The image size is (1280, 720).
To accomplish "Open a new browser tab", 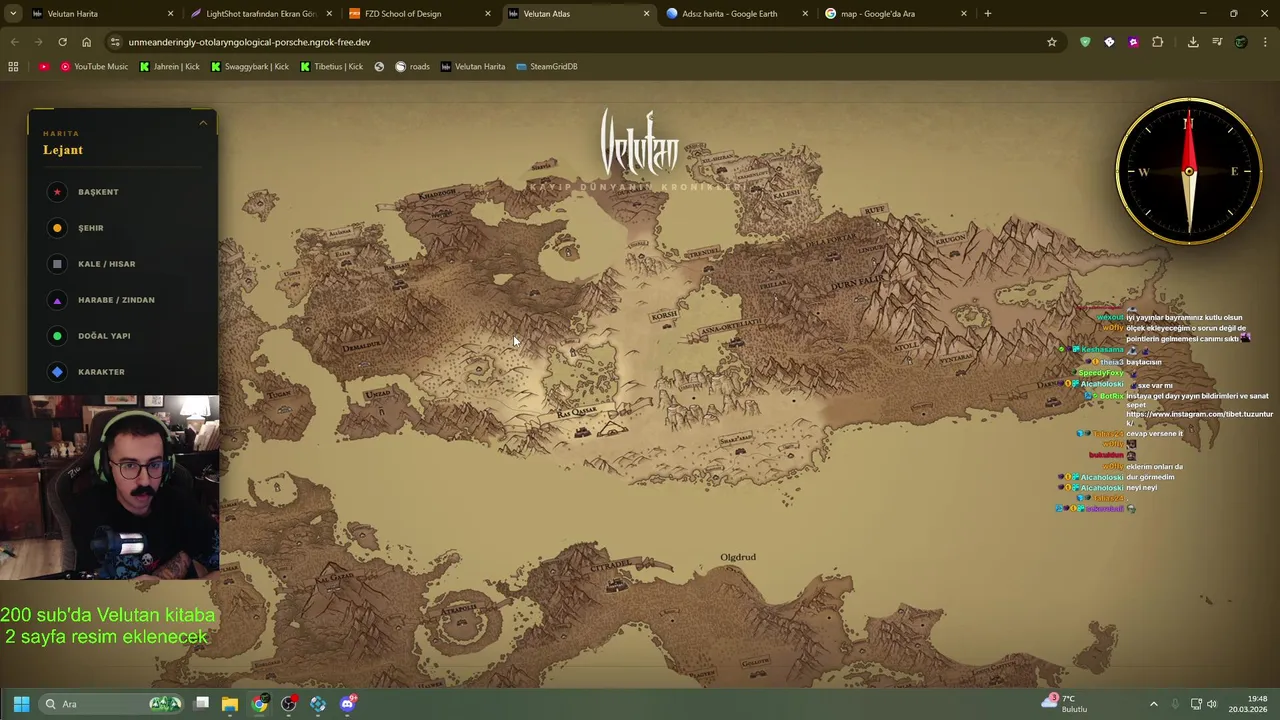I will click(988, 14).
